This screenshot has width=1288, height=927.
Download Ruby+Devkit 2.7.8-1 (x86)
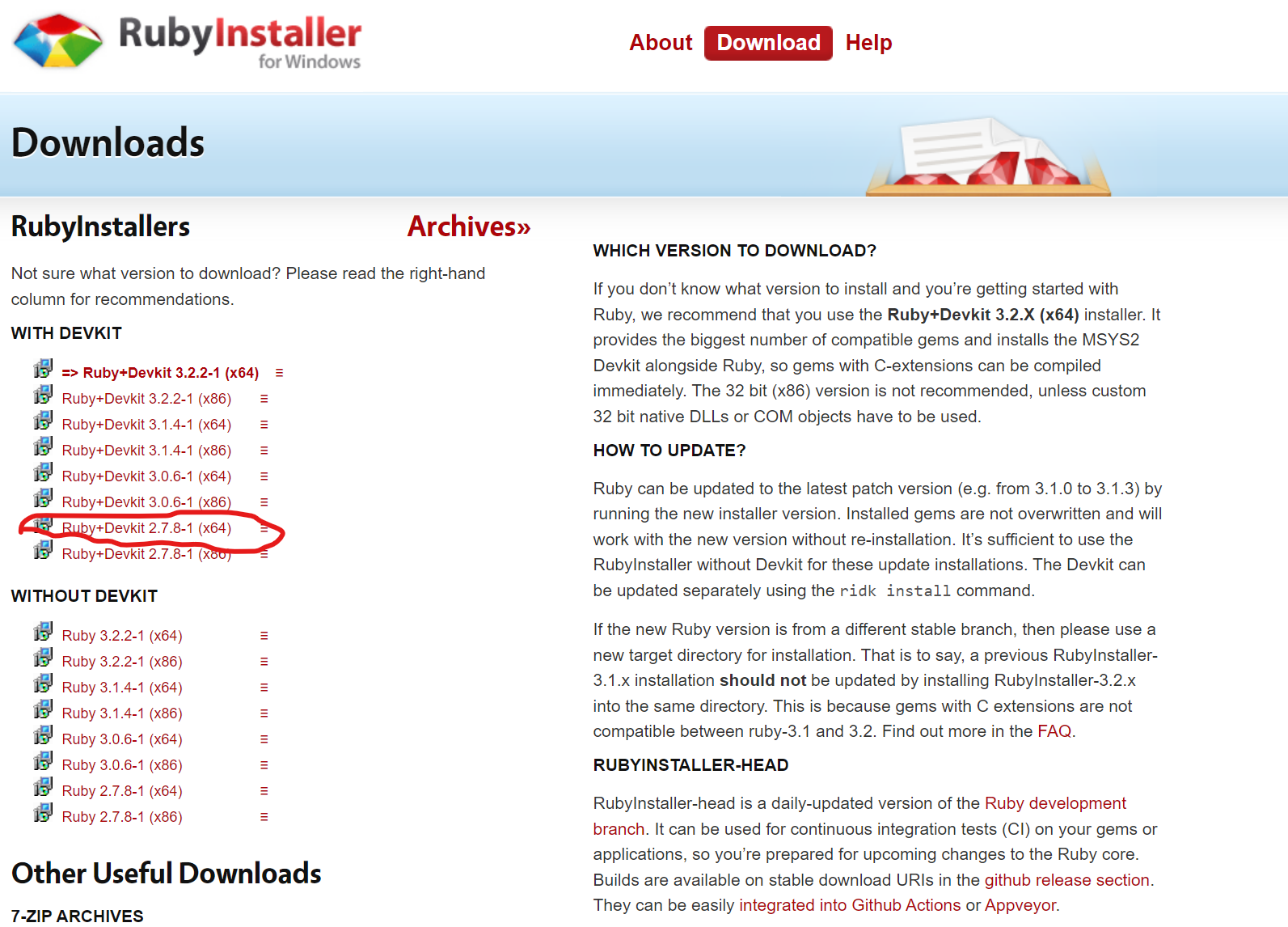click(x=146, y=554)
